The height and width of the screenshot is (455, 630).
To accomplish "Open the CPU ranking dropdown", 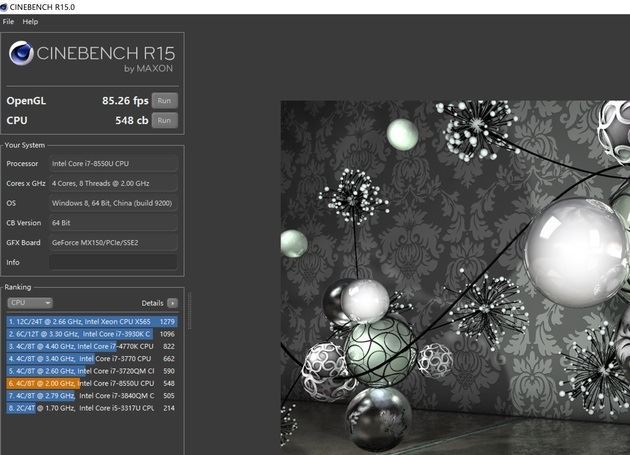I will (30, 303).
